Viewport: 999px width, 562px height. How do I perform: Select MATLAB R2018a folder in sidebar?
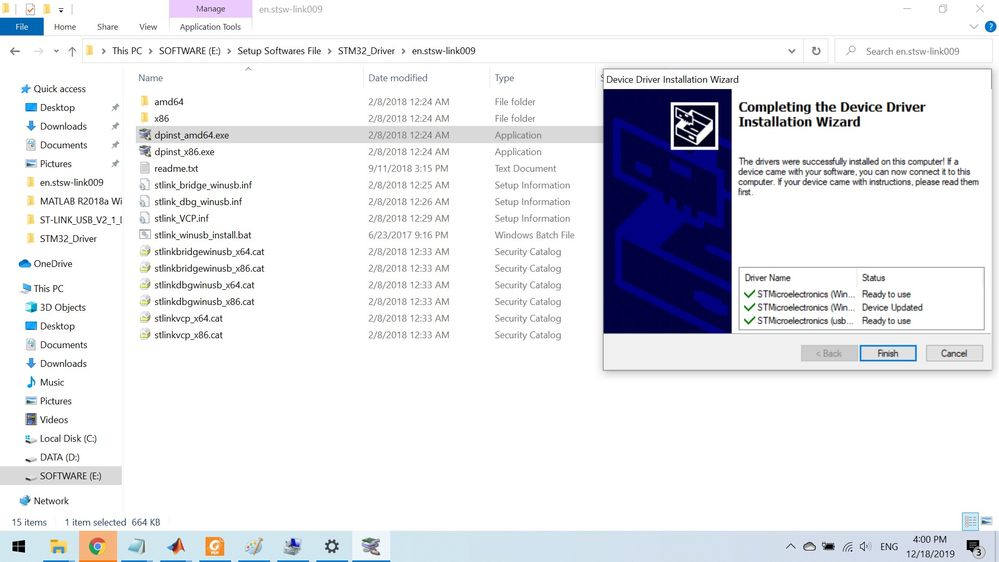80,201
